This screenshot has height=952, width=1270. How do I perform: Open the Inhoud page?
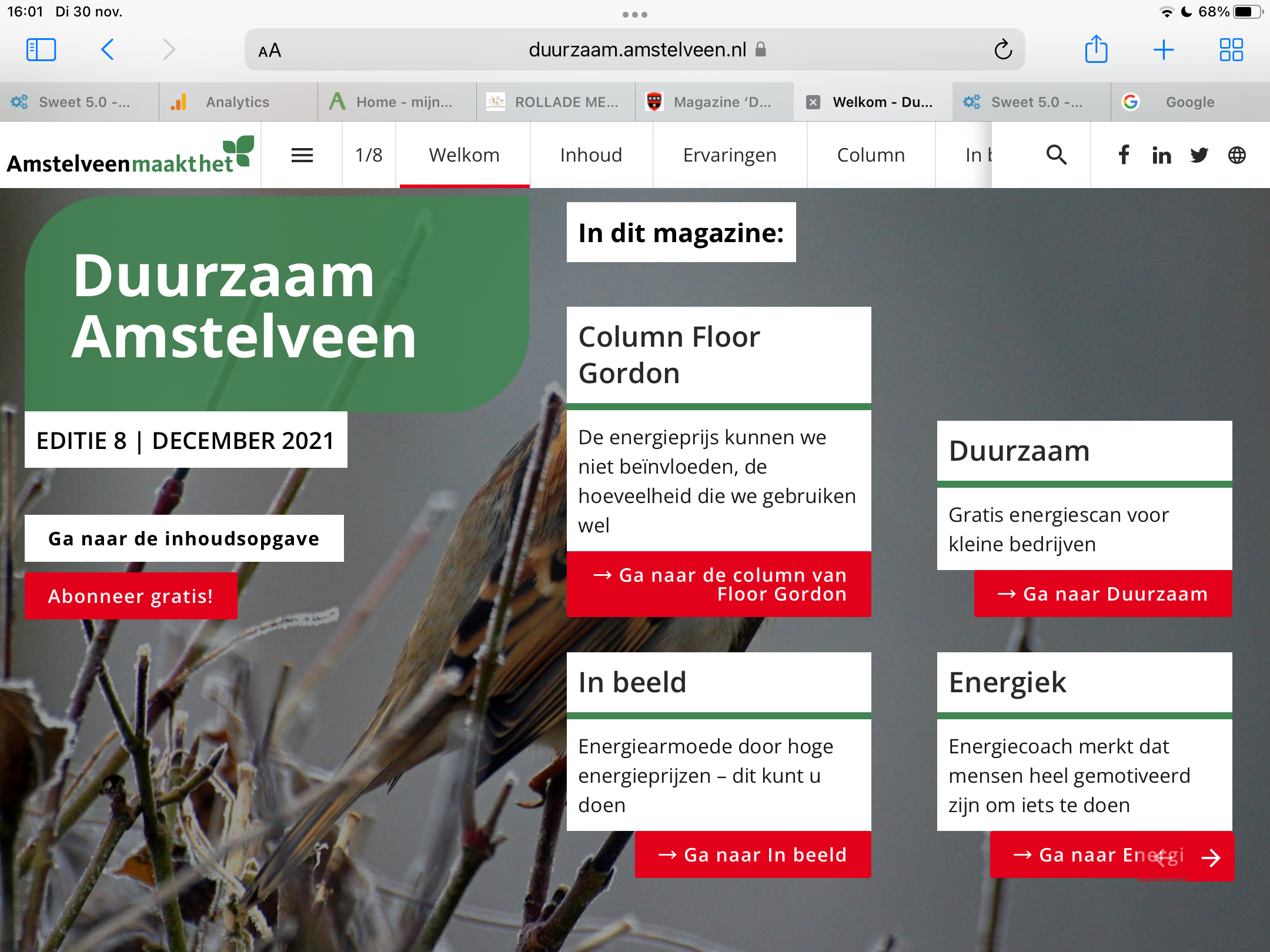point(591,155)
